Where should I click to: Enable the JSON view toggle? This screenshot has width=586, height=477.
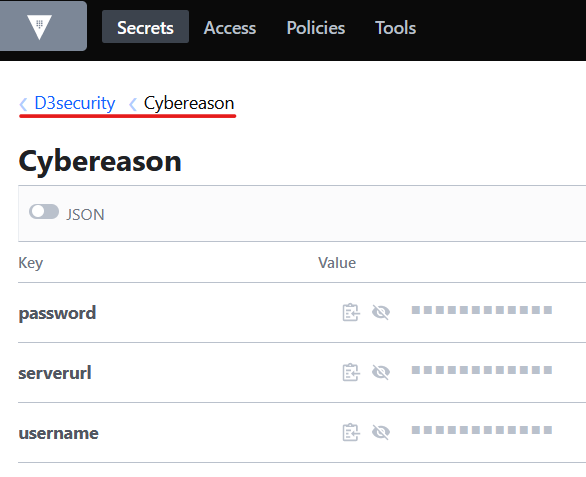tap(44, 212)
